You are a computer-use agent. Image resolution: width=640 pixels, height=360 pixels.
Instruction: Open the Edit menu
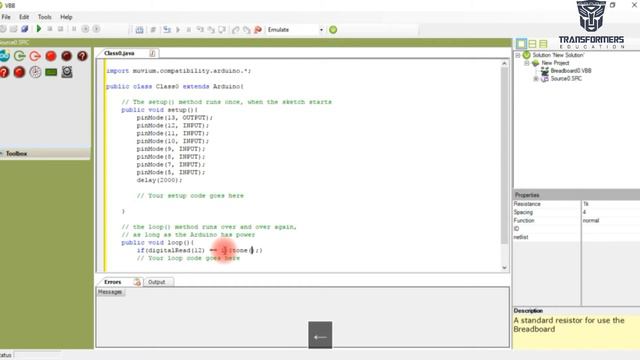(24, 17)
